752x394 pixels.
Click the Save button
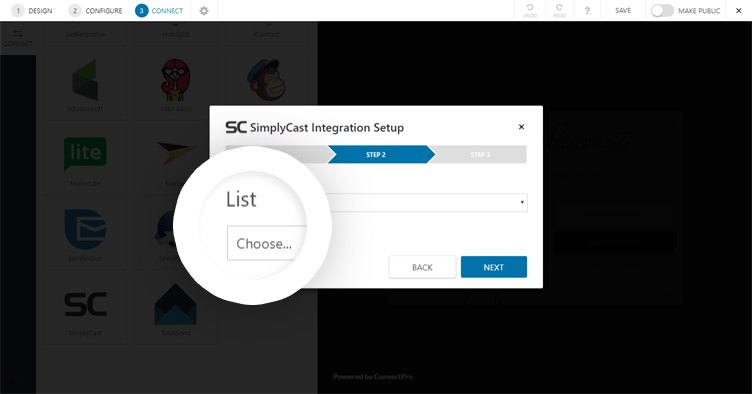click(x=623, y=11)
